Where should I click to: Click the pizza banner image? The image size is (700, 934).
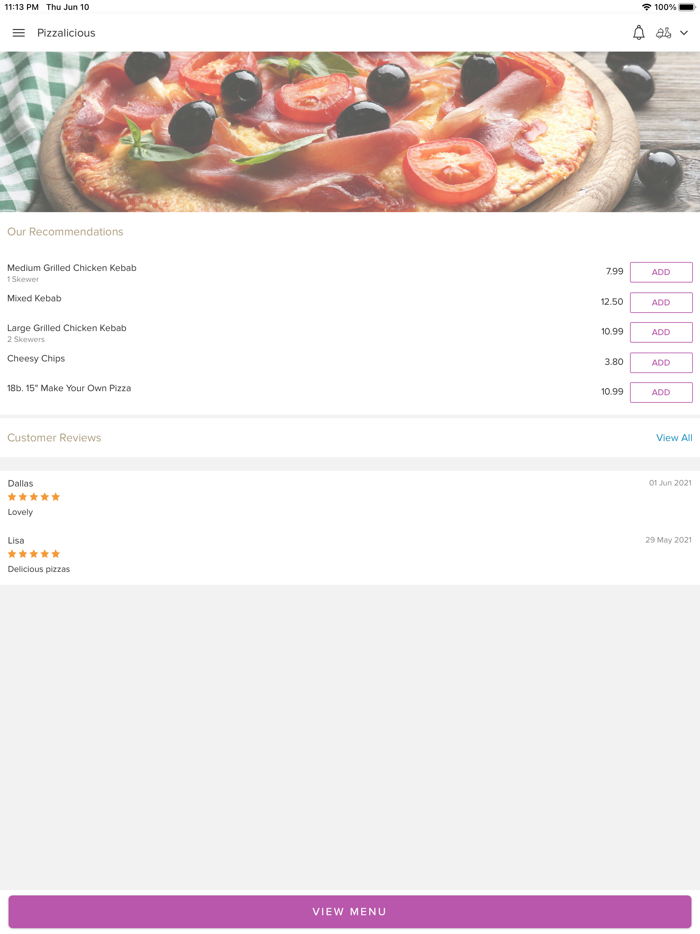350,130
